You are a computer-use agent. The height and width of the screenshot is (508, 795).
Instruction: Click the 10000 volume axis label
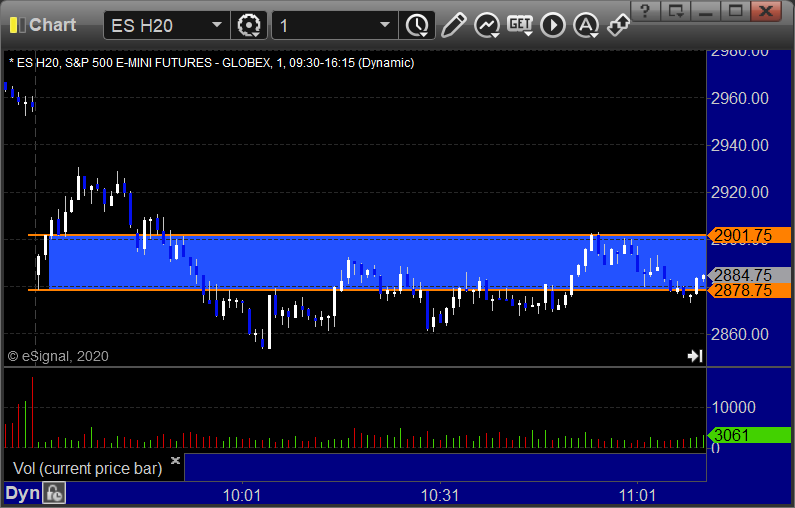click(x=734, y=407)
